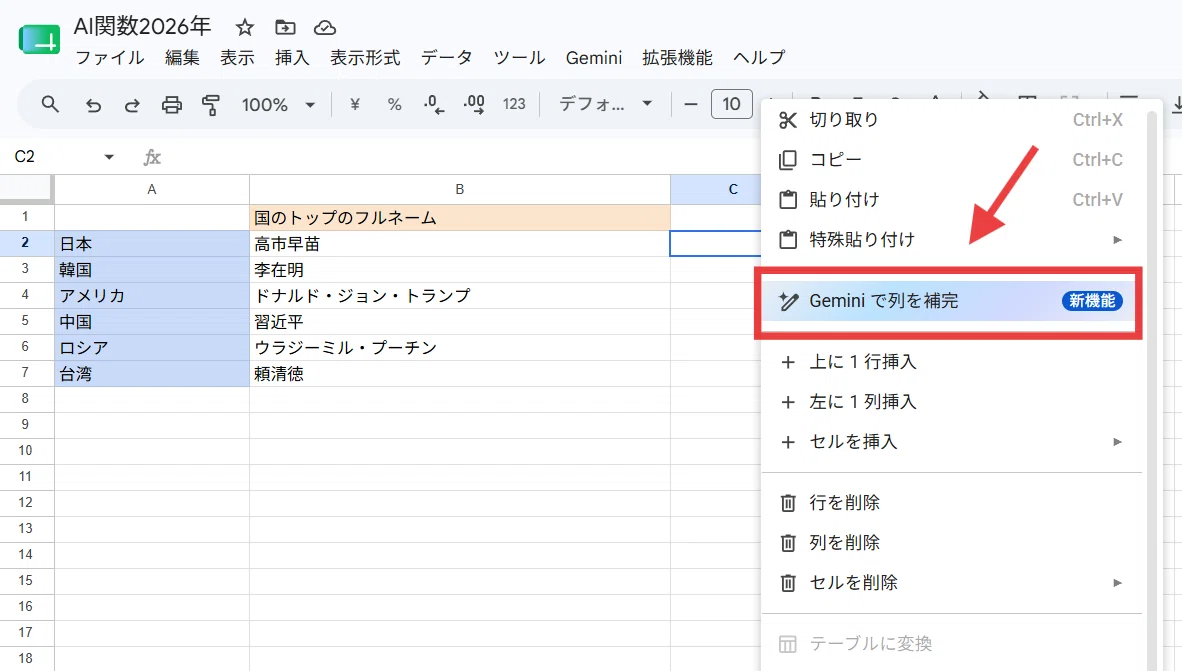1182x671 pixels.
Task: Open the 表示 menu
Action: click(x=237, y=58)
